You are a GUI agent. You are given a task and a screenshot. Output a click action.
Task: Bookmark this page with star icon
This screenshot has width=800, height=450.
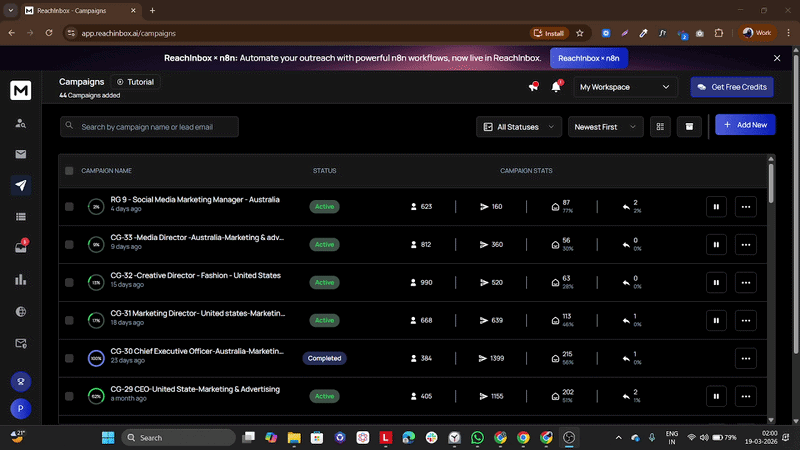pos(580,33)
